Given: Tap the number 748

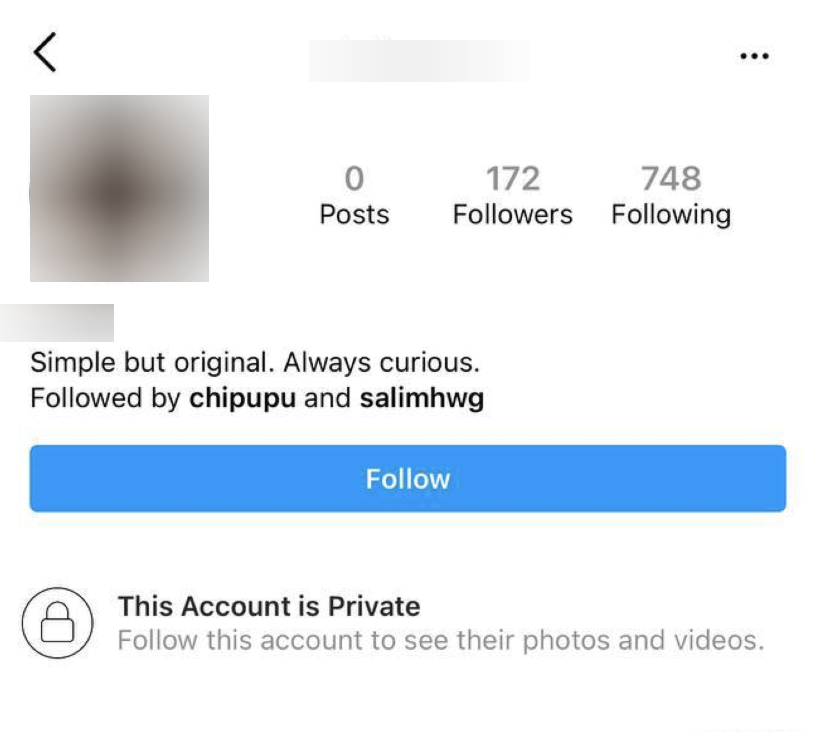Looking at the screenshot, I should click(x=671, y=179).
